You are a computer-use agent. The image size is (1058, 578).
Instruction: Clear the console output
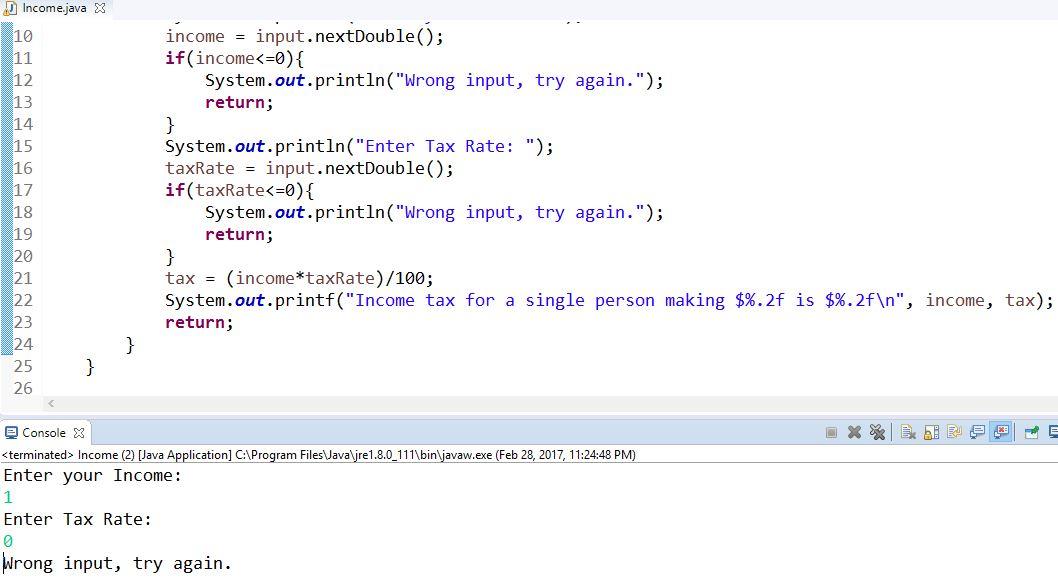pyautogui.click(x=909, y=432)
